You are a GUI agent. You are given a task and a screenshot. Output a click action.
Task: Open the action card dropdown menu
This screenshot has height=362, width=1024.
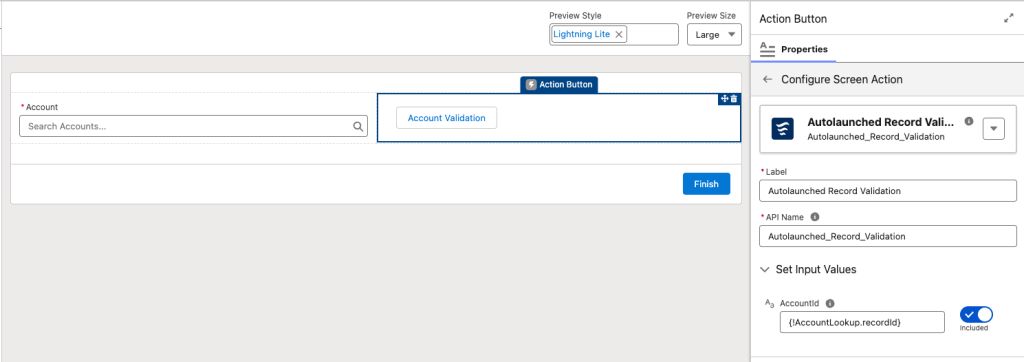(x=993, y=128)
